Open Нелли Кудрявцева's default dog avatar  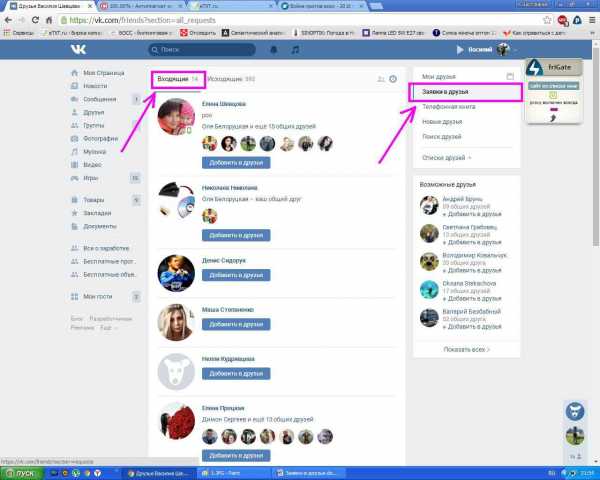pos(176,372)
